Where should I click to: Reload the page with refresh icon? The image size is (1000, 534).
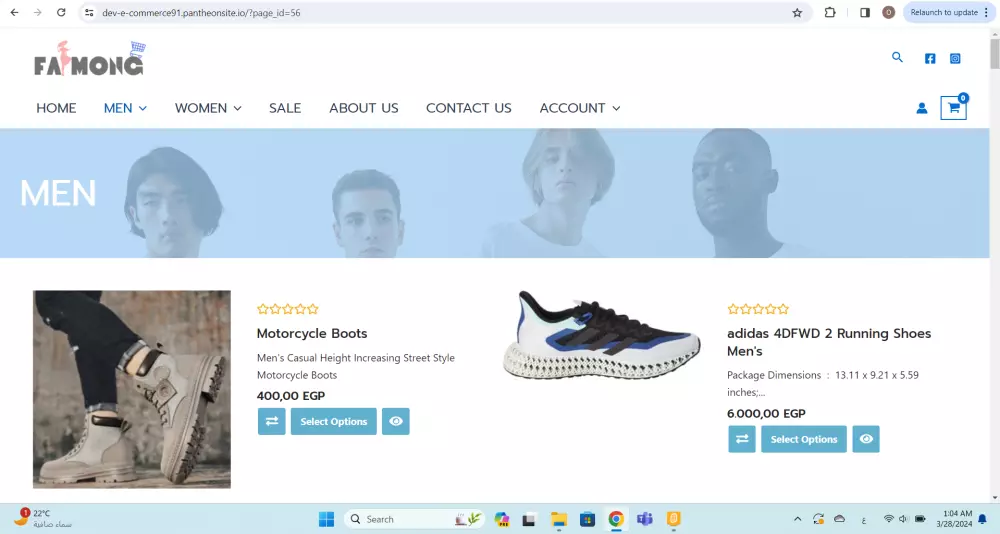61,12
